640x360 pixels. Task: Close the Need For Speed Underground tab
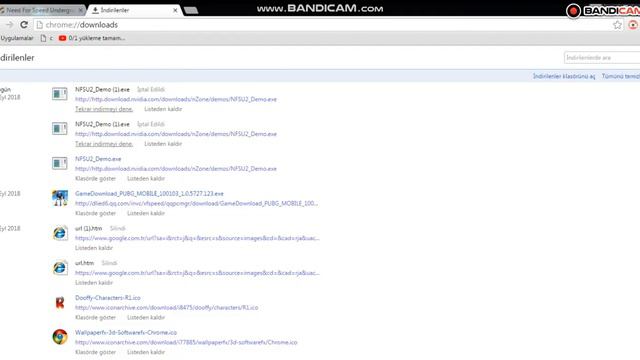coord(80,10)
